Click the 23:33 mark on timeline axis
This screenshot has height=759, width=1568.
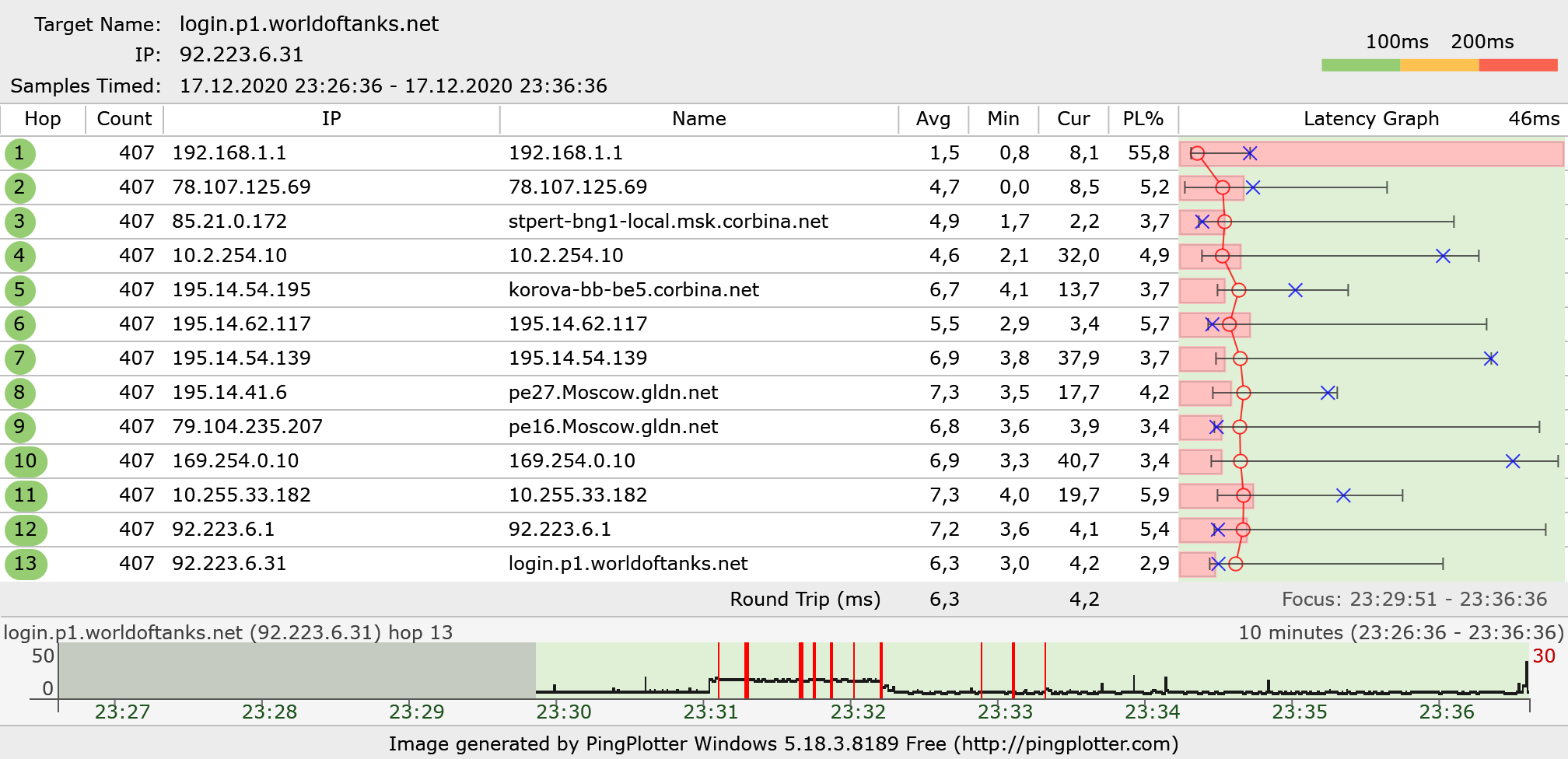coord(1005,712)
